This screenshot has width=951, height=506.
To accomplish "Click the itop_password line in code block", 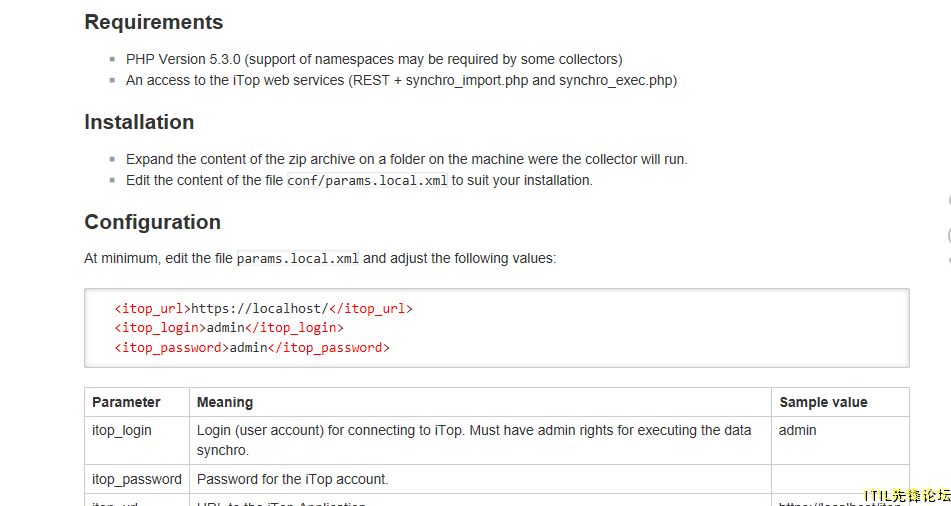I will 252,348.
